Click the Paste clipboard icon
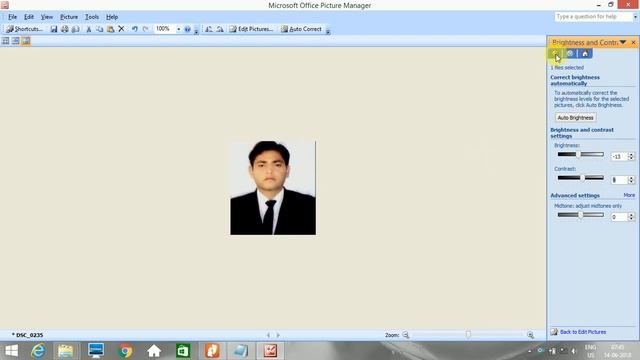This screenshot has height=360, width=640. coord(110,29)
